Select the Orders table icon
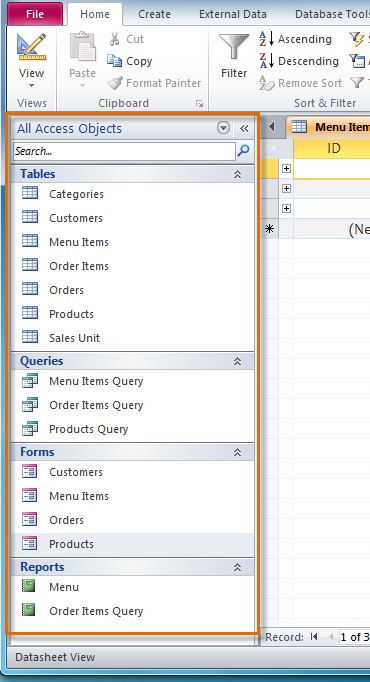Viewport: 370px width, 682px height. (30, 288)
